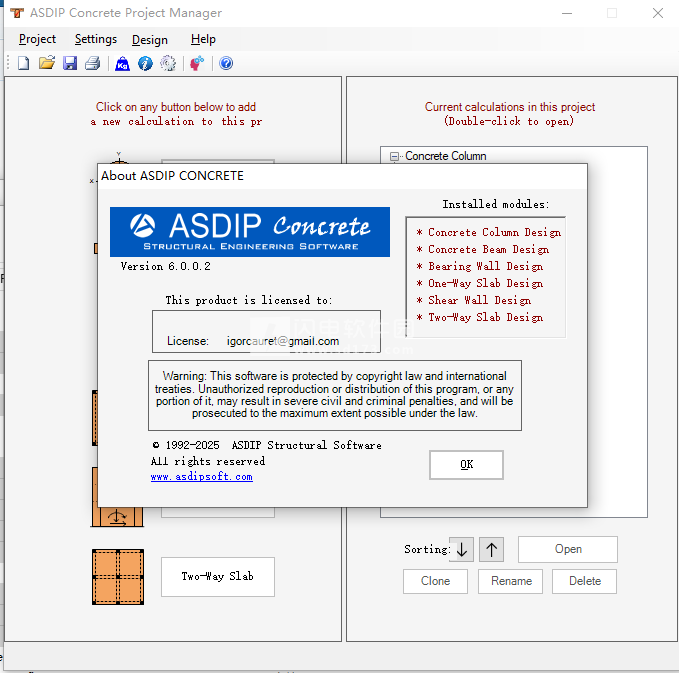Save the project with the floppy disk icon
The width and height of the screenshot is (679, 673).
pos(70,63)
